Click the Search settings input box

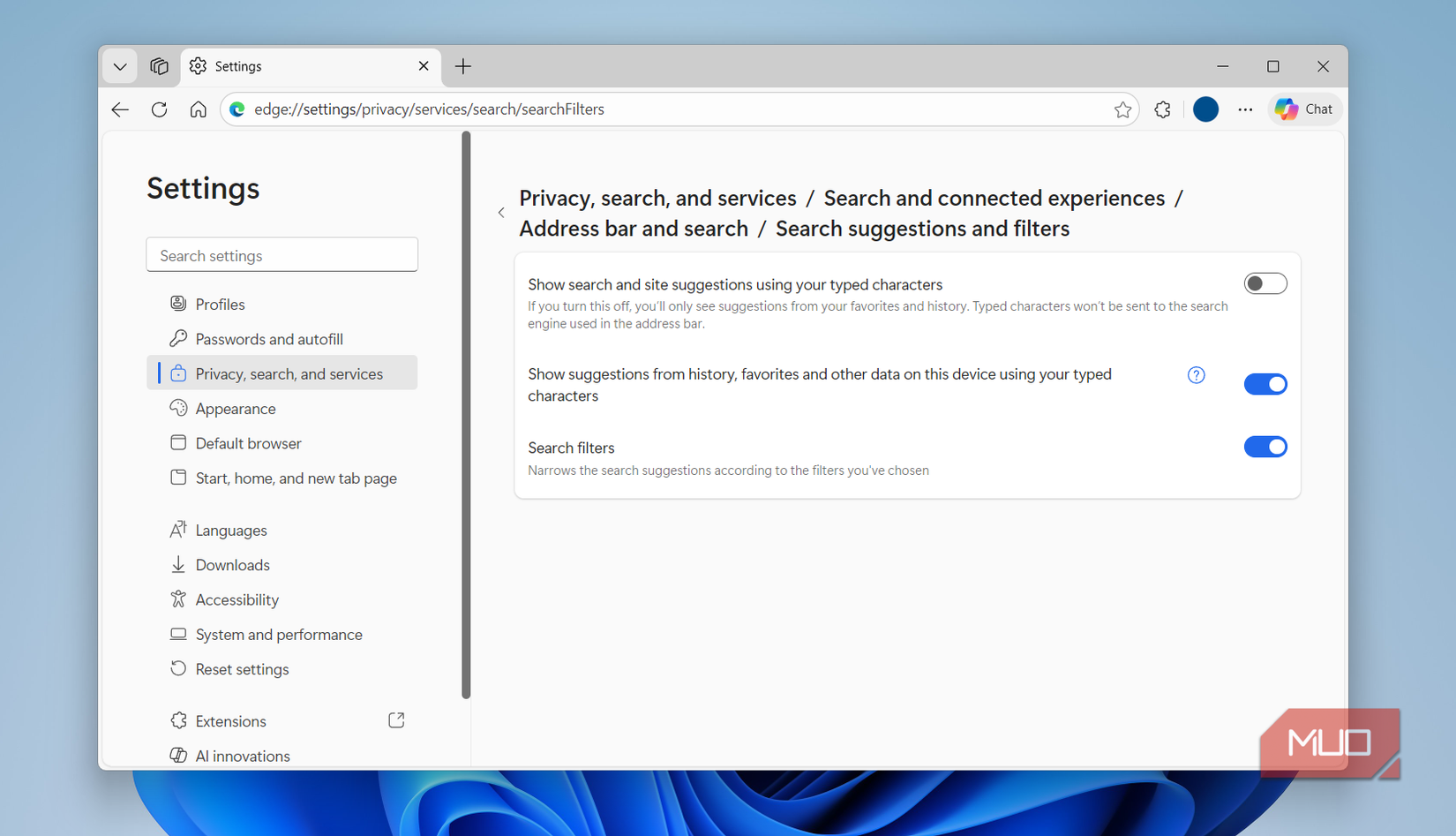[x=281, y=254]
